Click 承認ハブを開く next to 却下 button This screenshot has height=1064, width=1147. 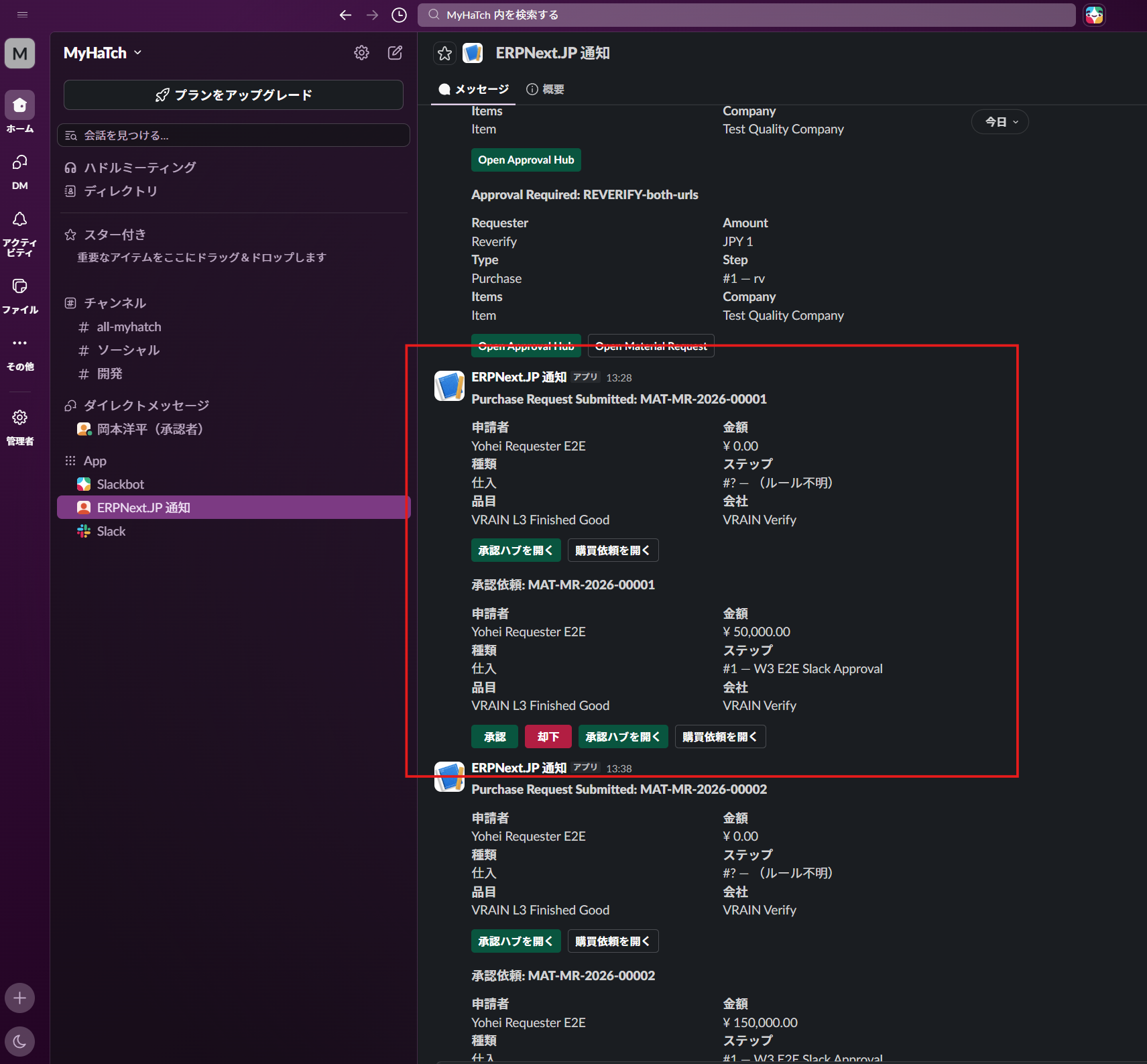[623, 737]
